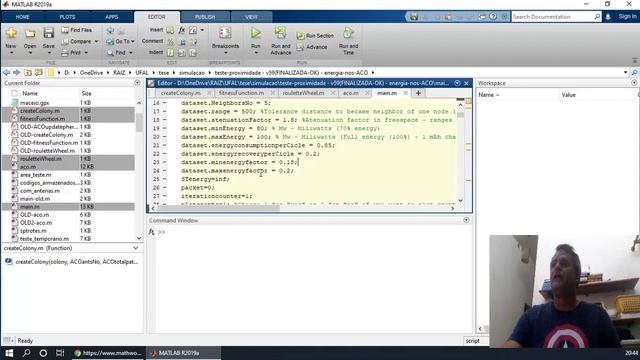
Task: Click the Run and Advance icon
Action: [280, 33]
